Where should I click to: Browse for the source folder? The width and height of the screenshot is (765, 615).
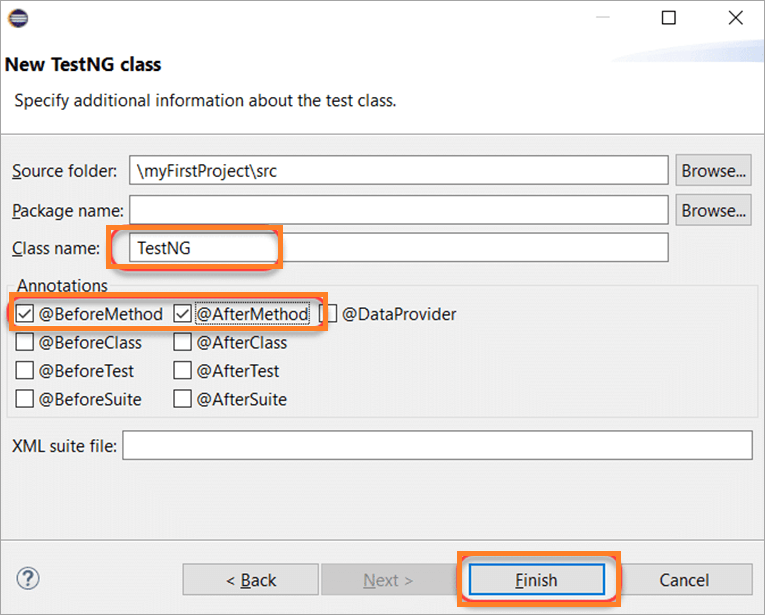click(713, 171)
